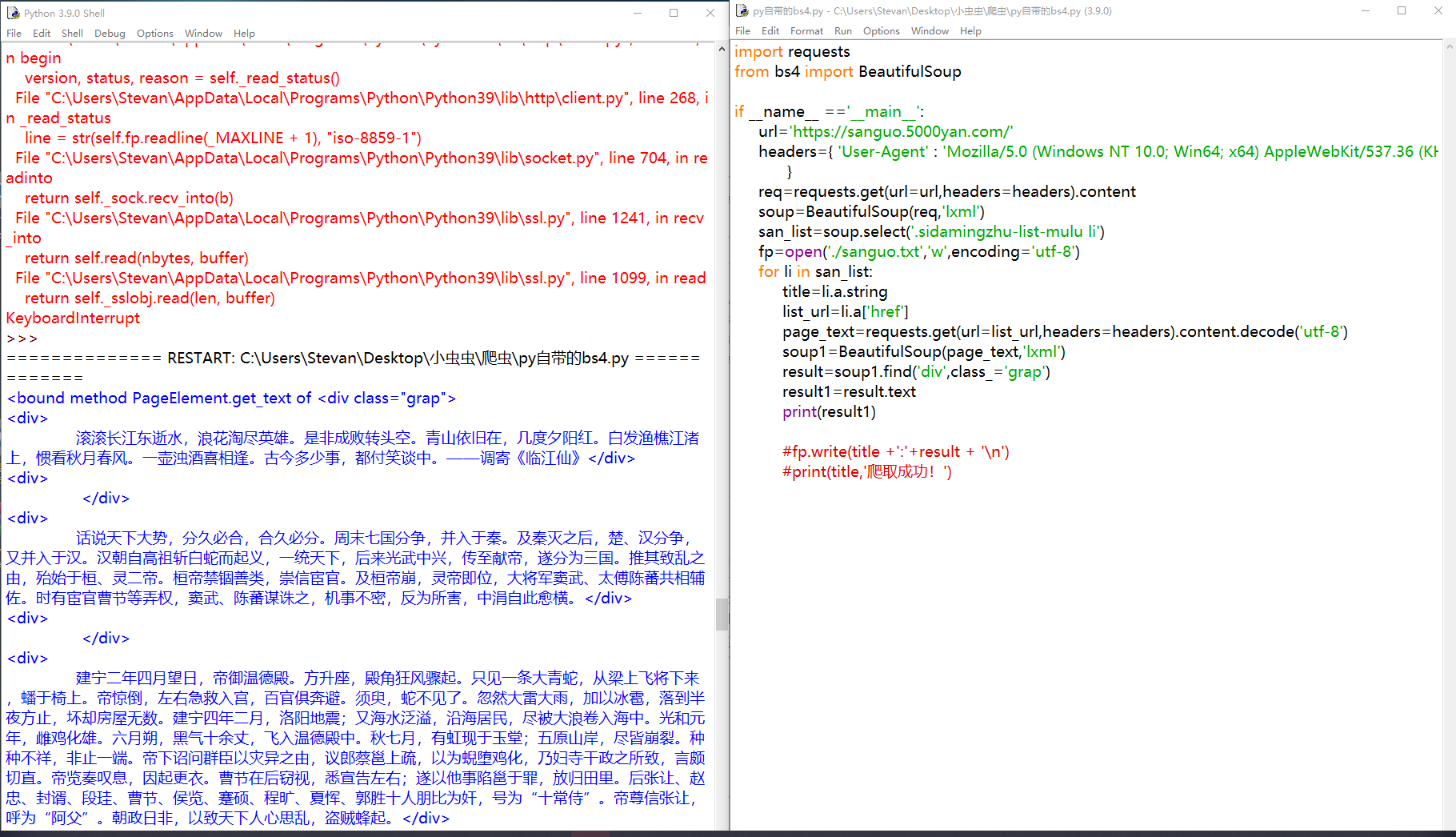Screen dimensions: 1456x837
Task: Click the '话说天下大势' output paragraph
Action: coord(355,568)
